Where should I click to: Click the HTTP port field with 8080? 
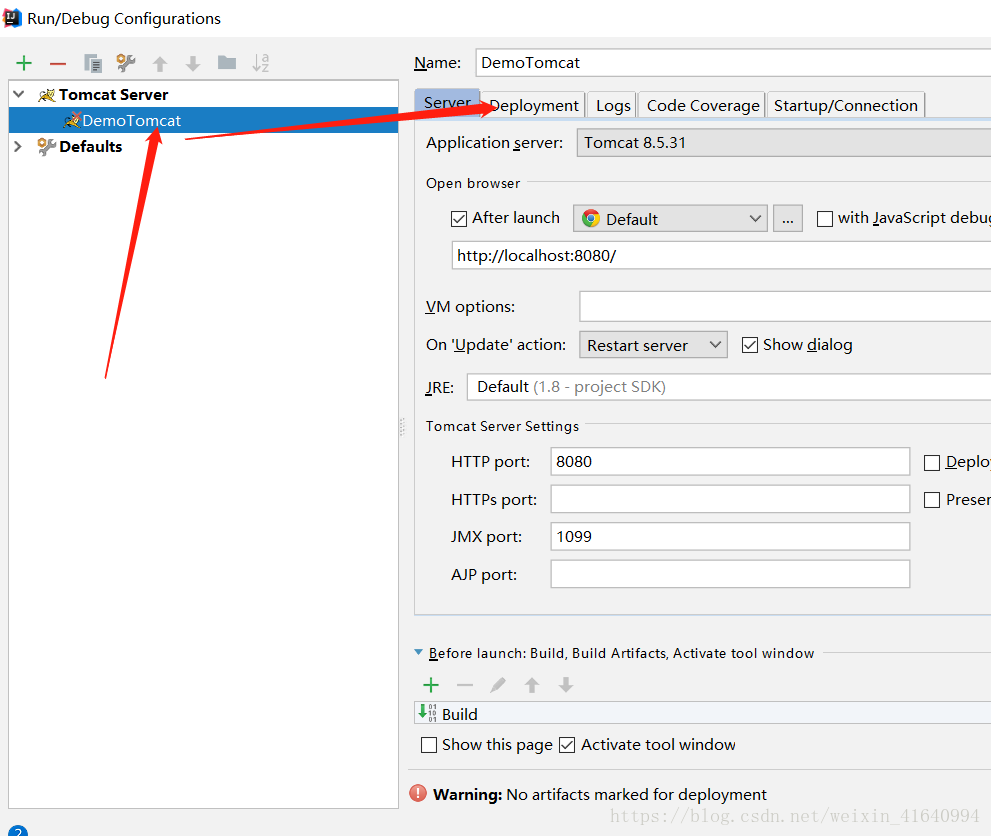click(730, 462)
